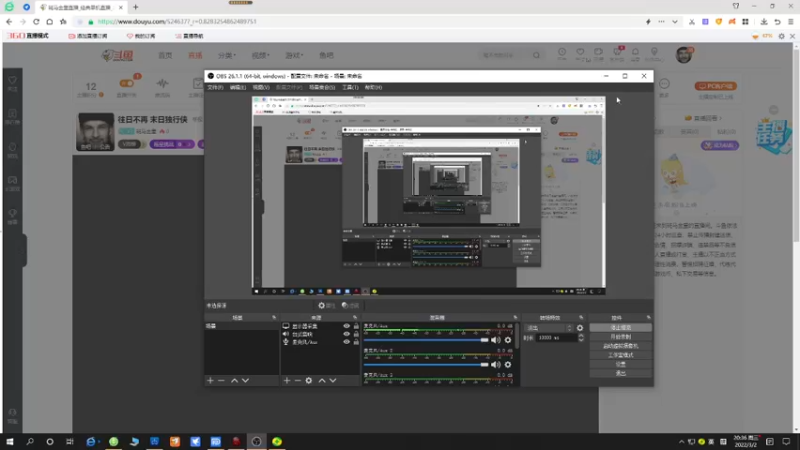Viewport: 800px width, 450px height.
Task: Move the scene up with the arrow
Action: point(234,381)
